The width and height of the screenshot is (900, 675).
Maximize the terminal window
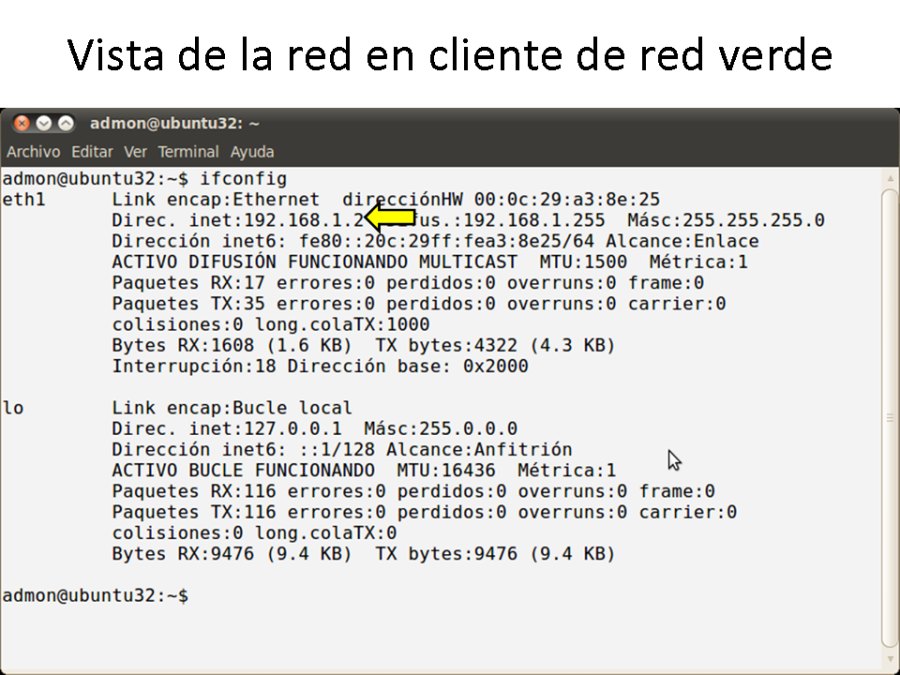click(x=66, y=124)
